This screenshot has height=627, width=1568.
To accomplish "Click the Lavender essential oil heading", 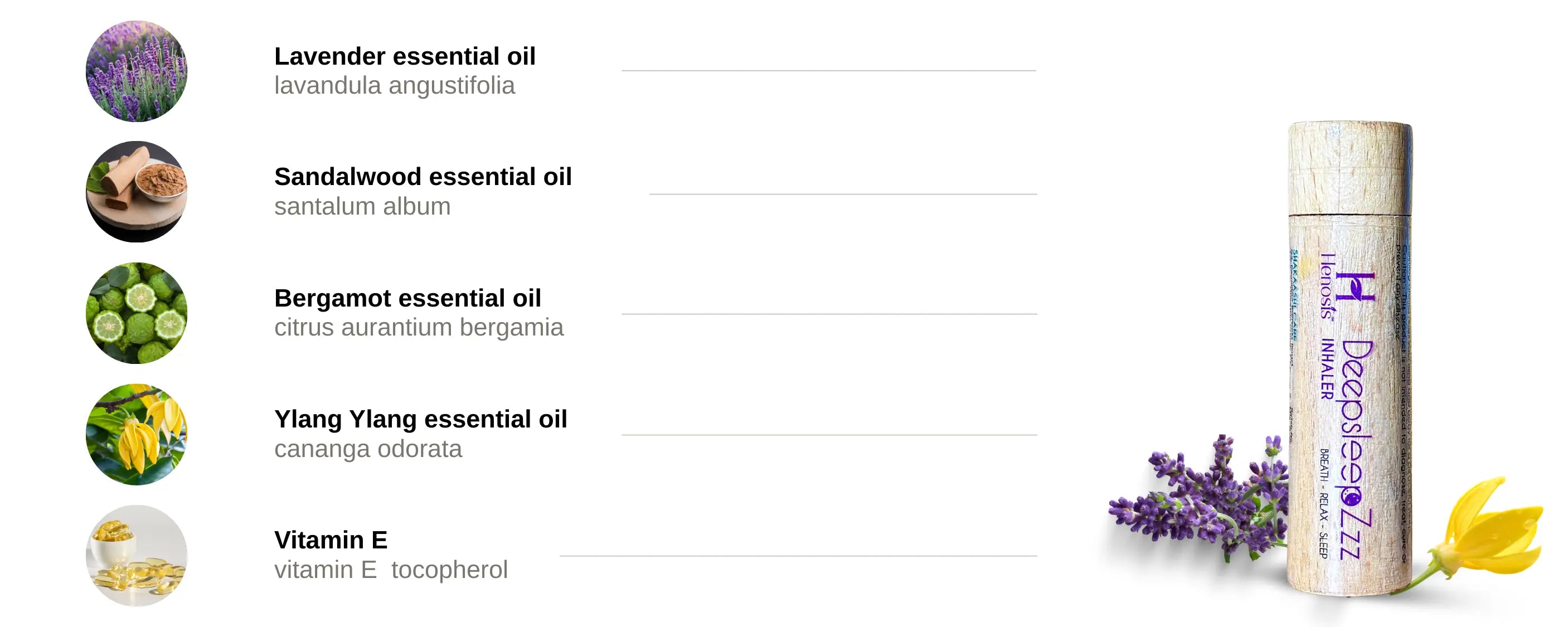I will [405, 56].
